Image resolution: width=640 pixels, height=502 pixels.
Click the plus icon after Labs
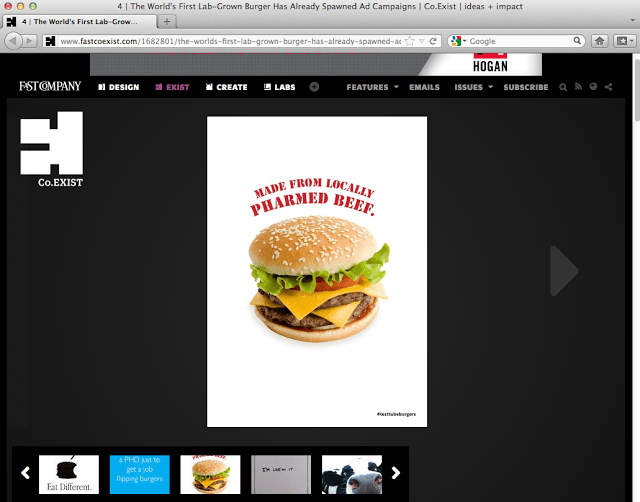[314, 87]
